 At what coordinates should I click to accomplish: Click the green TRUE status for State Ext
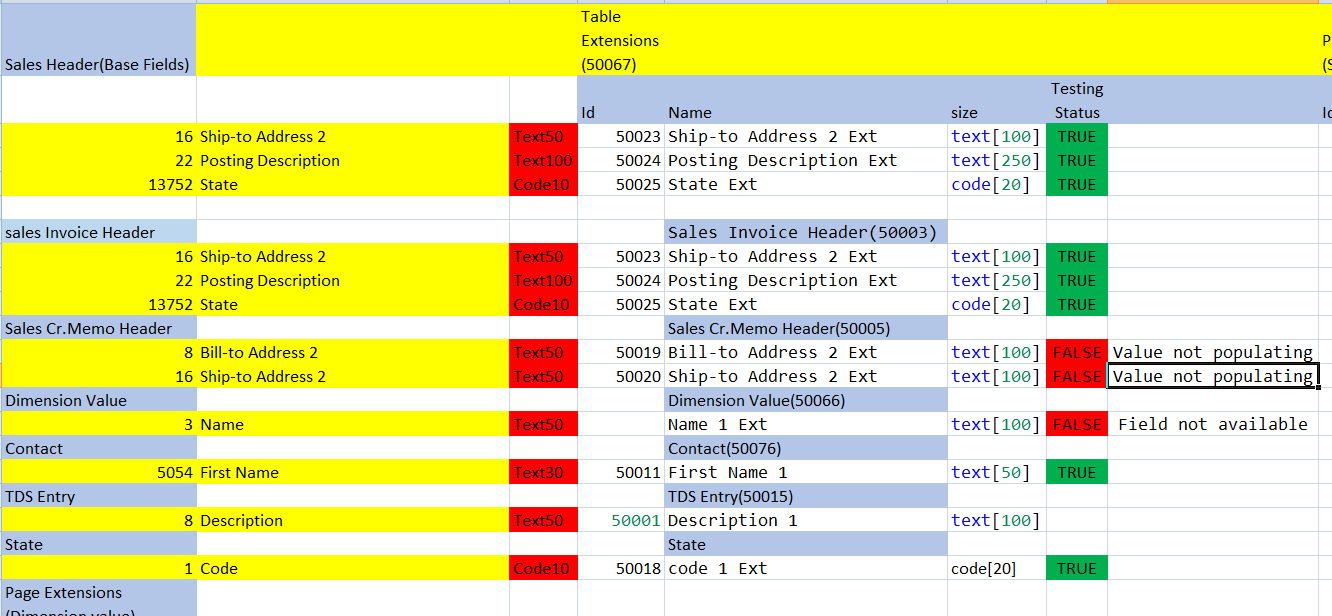click(1076, 184)
